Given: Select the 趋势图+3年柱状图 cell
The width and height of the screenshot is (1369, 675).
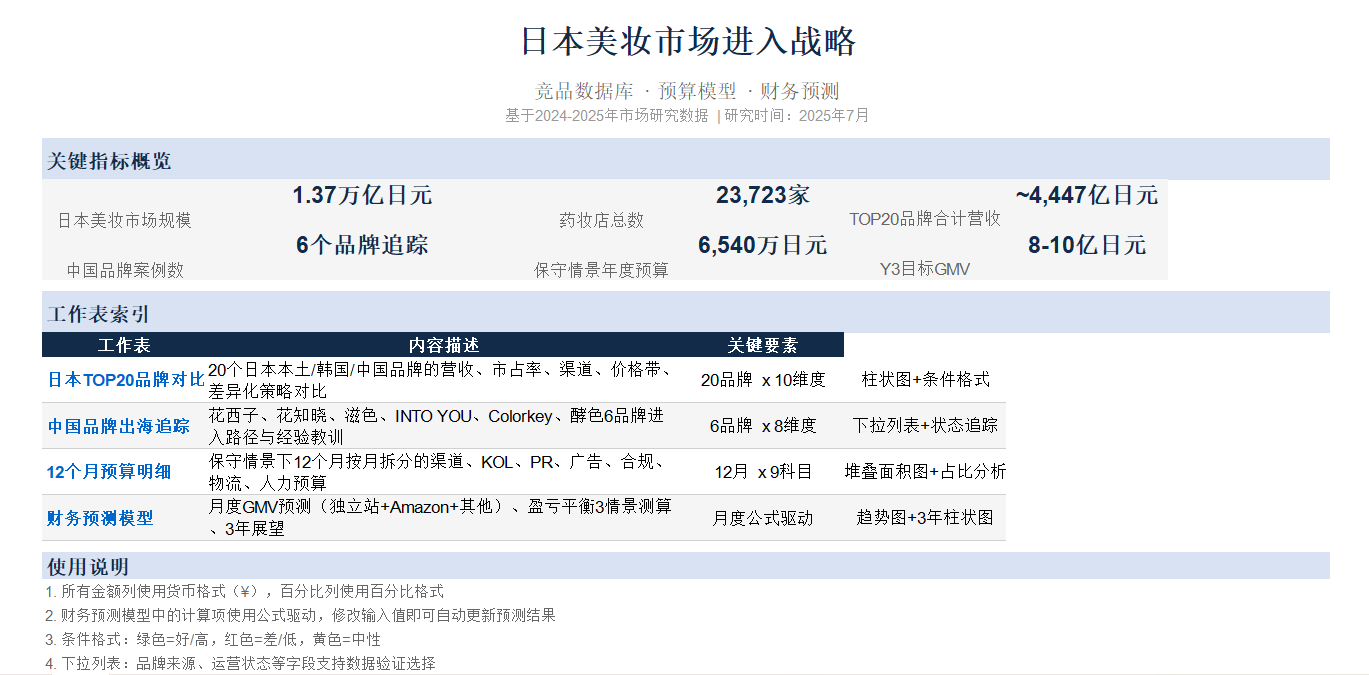Looking at the screenshot, I should click(925, 518).
